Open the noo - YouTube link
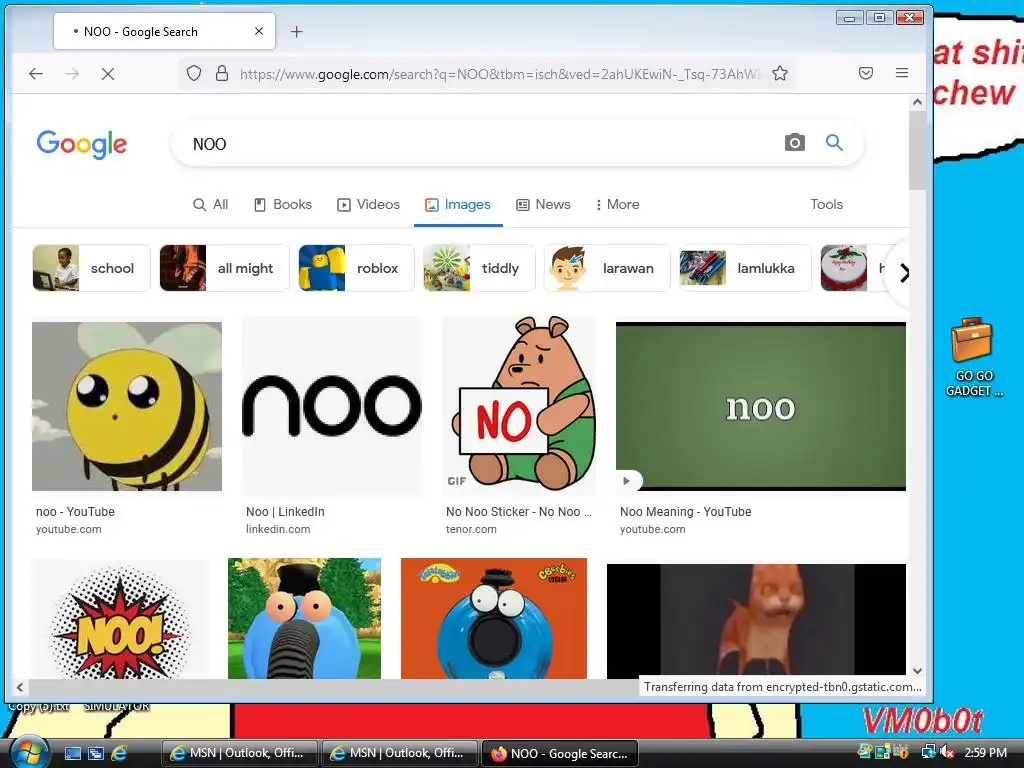The image size is (1024, 768). [75, 512]
